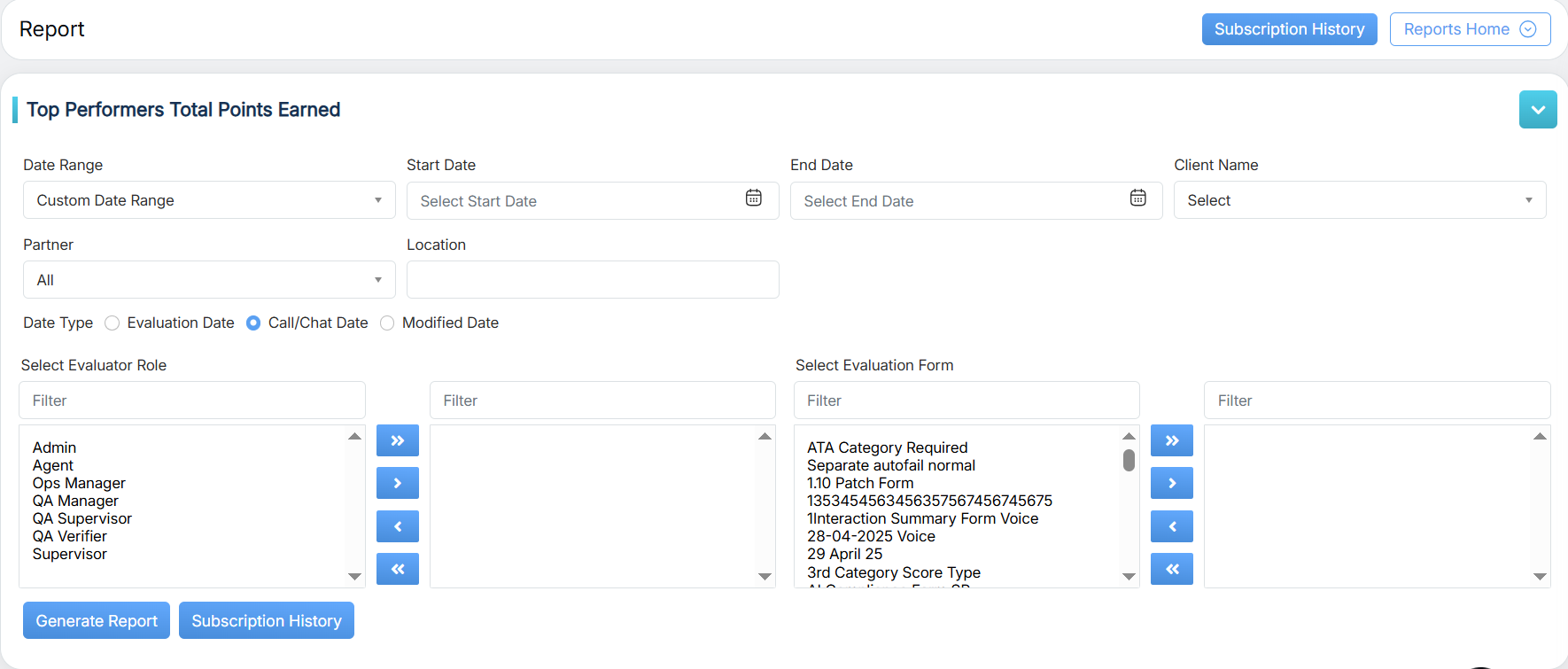Click the Generate Report button
The height and width of the screenshot is (669, 1568).
point(97,621)
